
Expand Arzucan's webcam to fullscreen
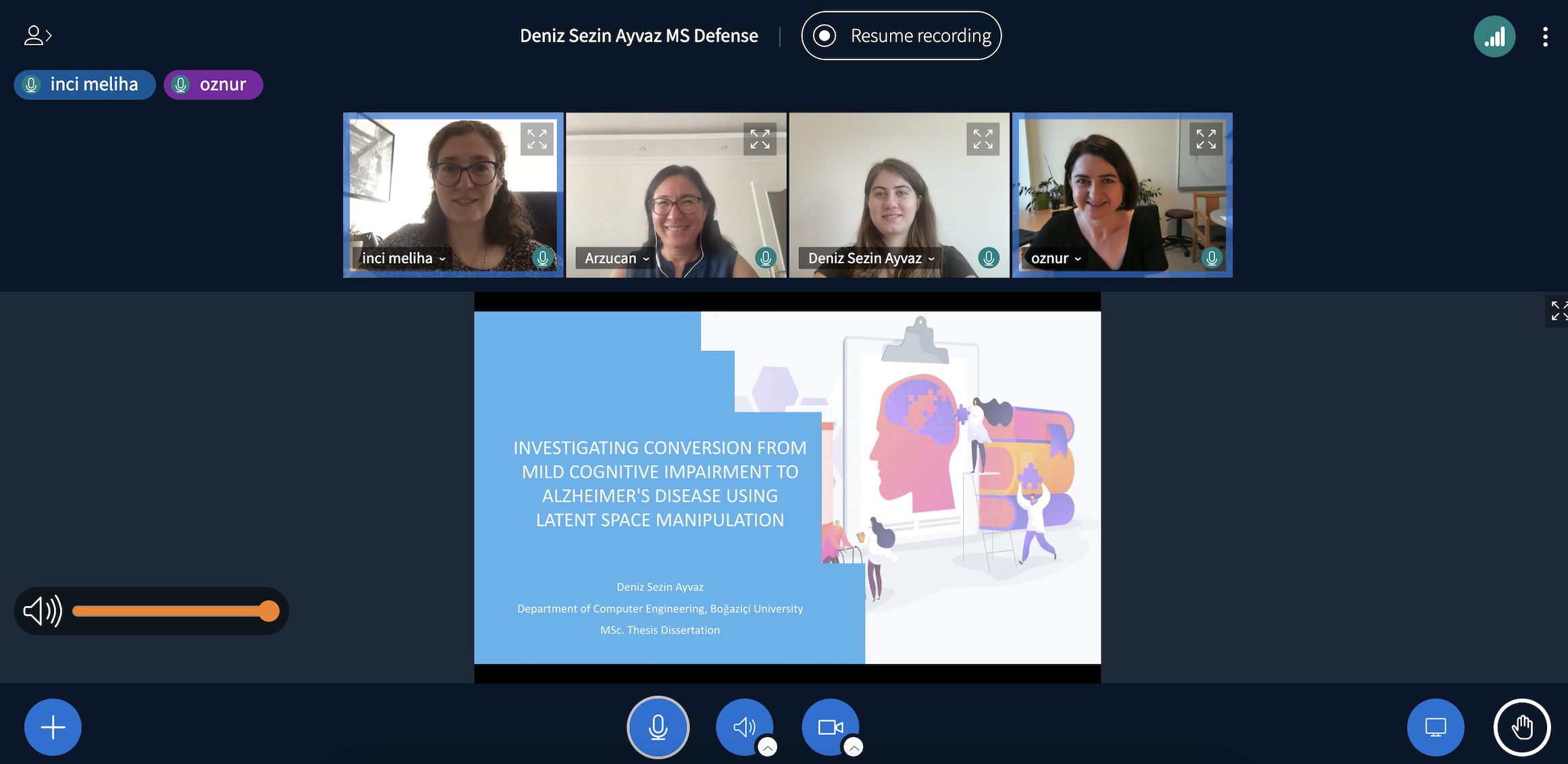pyautogui.click(x=760, y=139)
